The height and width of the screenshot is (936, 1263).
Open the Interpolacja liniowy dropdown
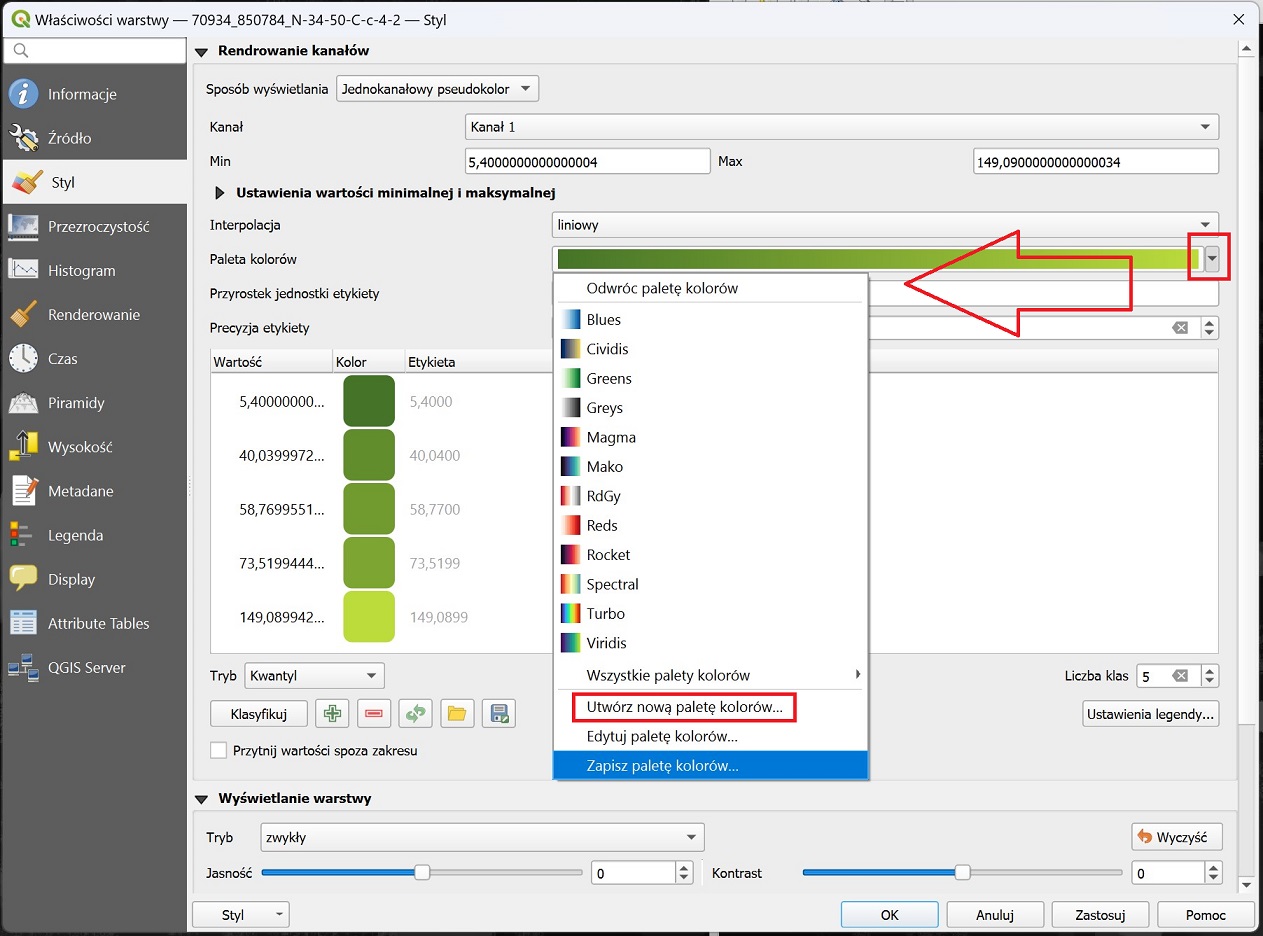point(885,225)
